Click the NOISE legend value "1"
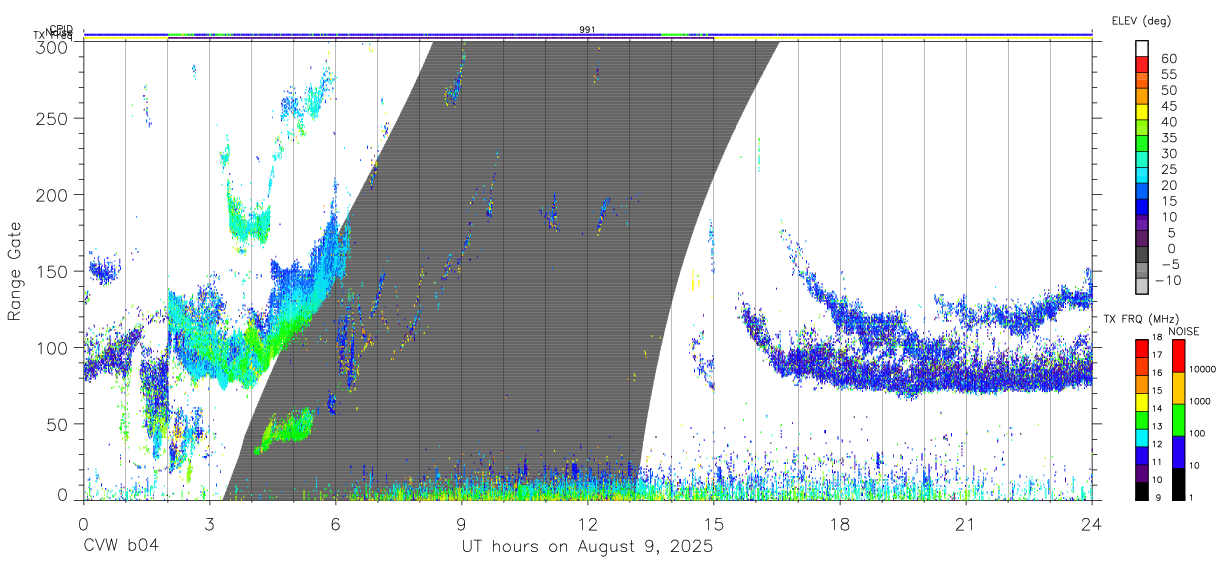Image resolution: width=1228 pixels, height=567 pixels. pyautogui.click(x=1189, y=497)
